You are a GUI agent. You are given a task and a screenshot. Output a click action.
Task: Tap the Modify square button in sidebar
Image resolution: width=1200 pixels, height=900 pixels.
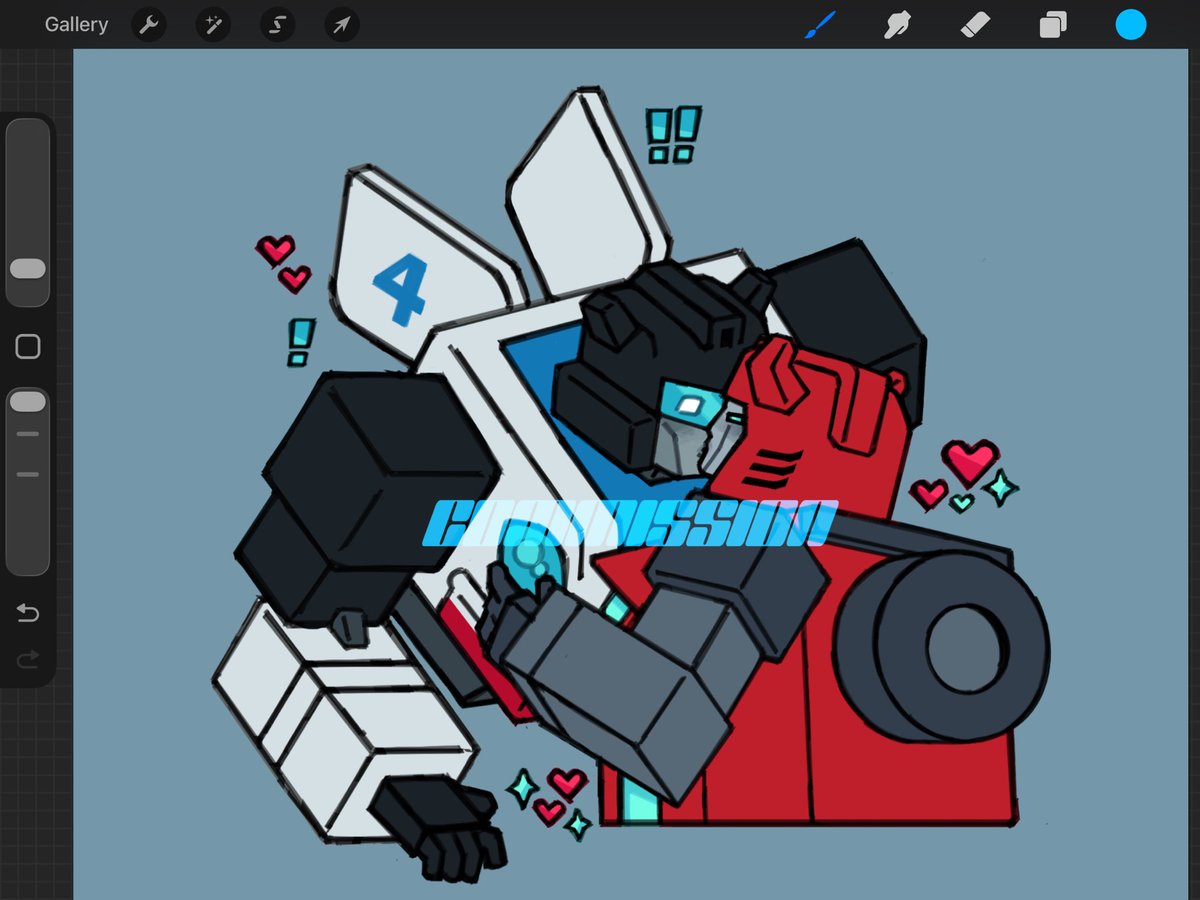click(28, 347)
